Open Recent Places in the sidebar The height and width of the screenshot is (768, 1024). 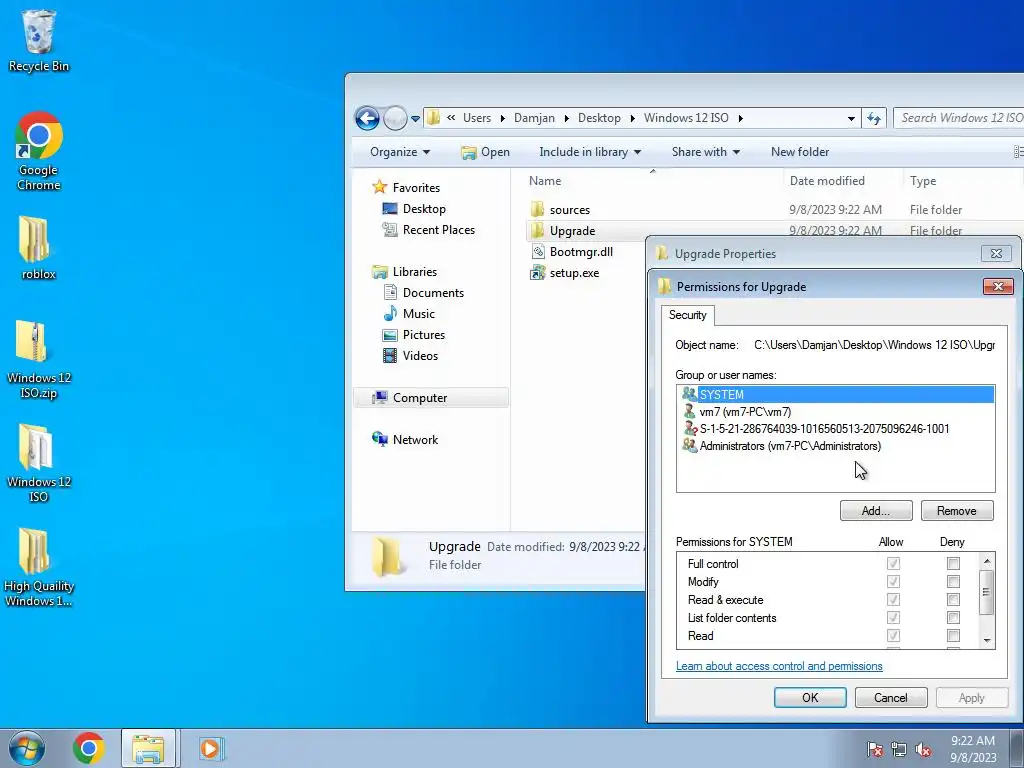438,230
